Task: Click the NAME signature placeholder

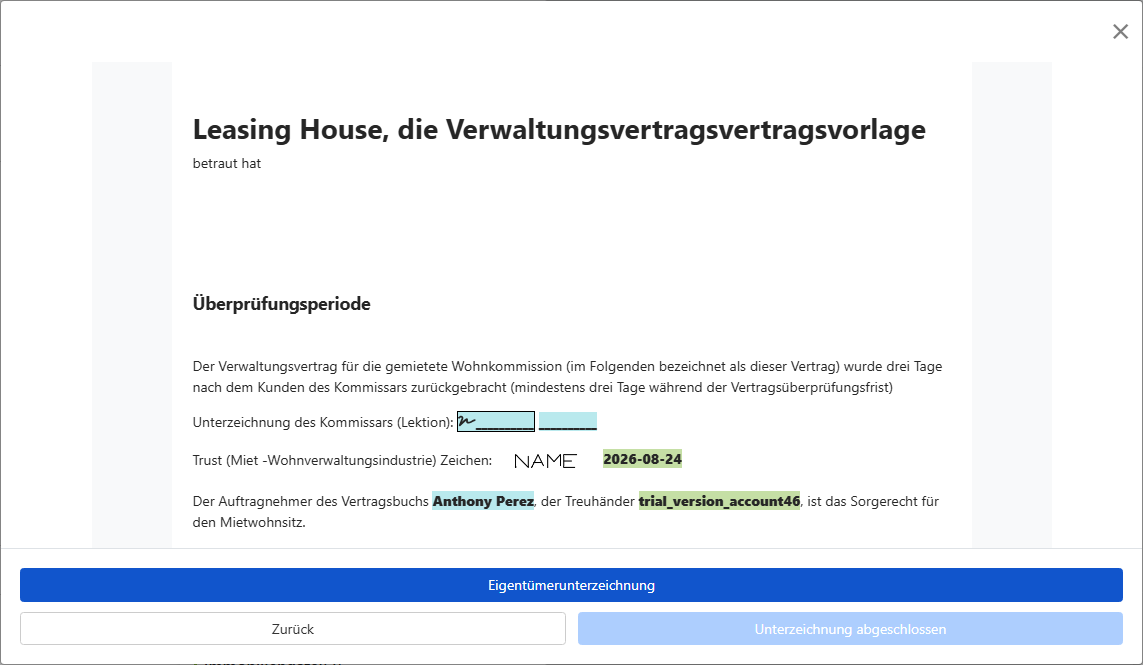Action: 545,461
